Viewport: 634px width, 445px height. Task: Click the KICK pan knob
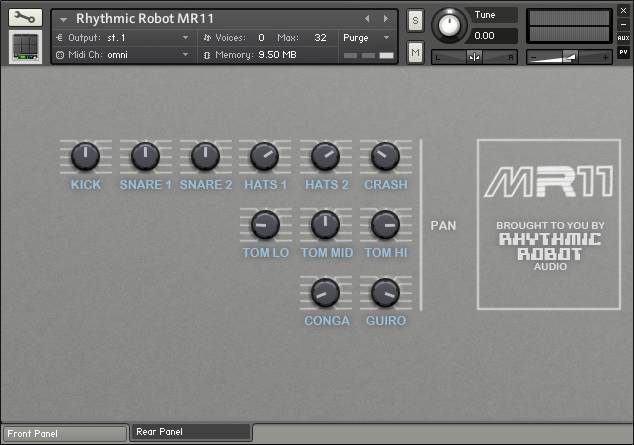[x=85, y=156]
